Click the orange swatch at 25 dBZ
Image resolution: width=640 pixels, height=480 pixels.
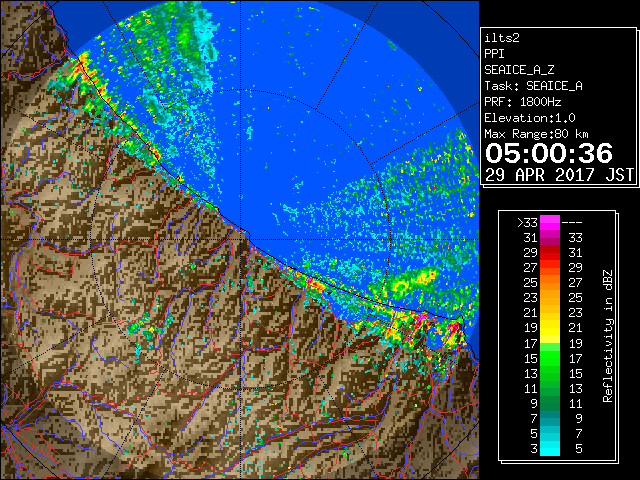click(x=550, y=282)
